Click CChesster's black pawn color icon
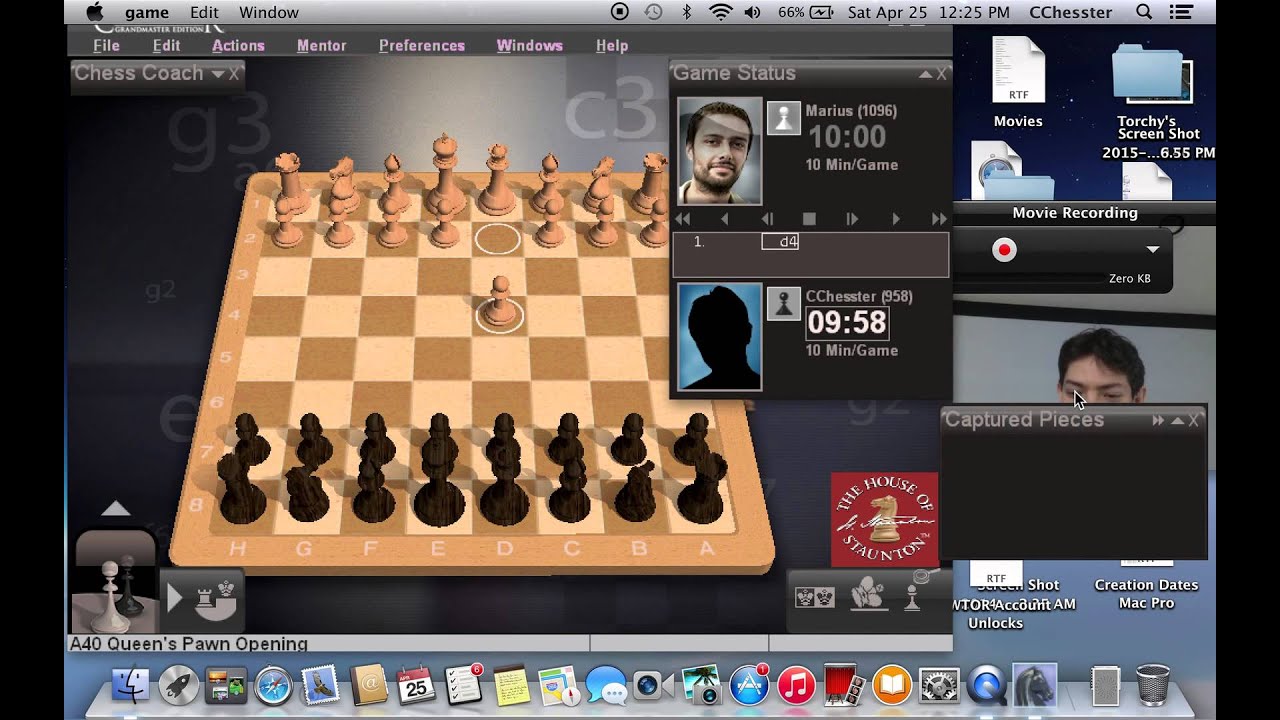 tap(784, 304)
